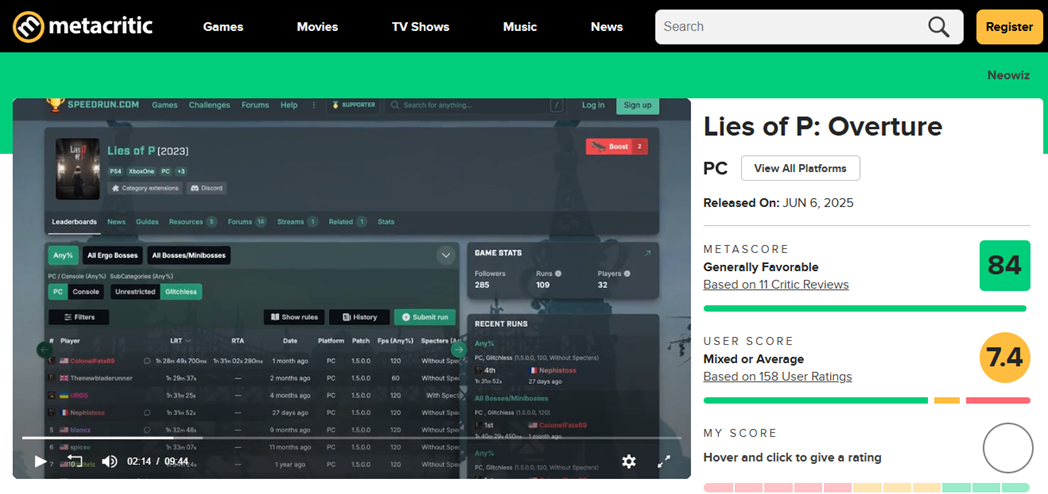Go to the Music section

pyautogui.click(x=520, y=27)
